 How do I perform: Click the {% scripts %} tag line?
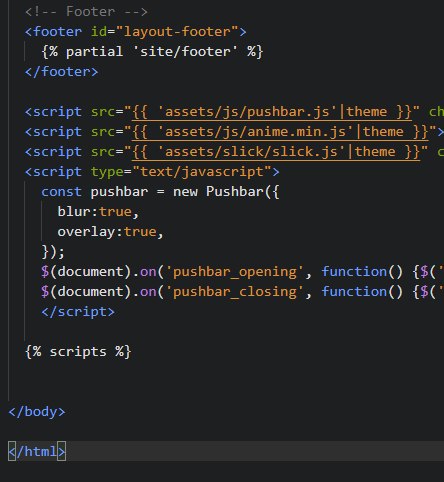[78, 352]
